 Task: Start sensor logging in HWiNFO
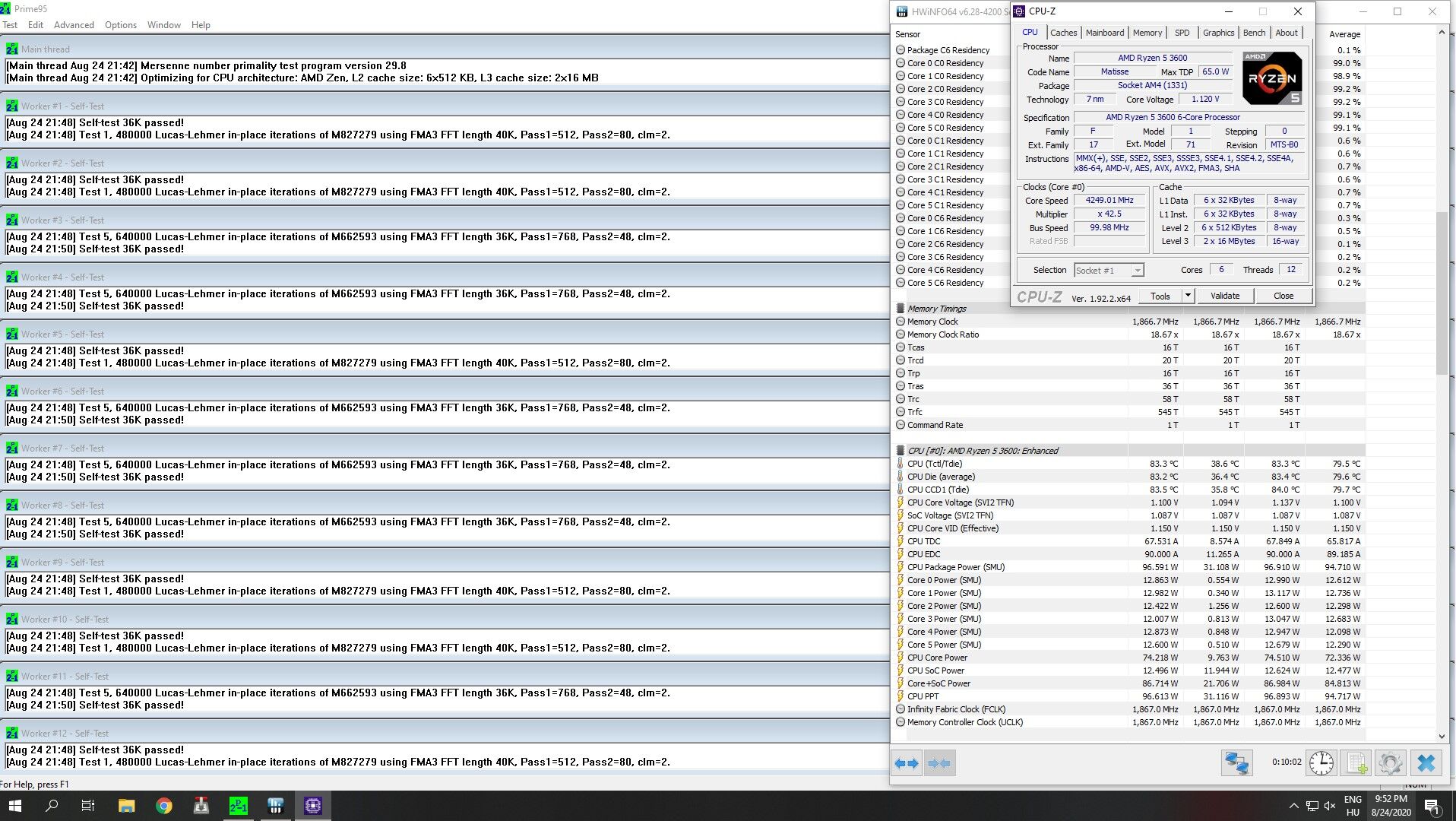coord(1356,763)
